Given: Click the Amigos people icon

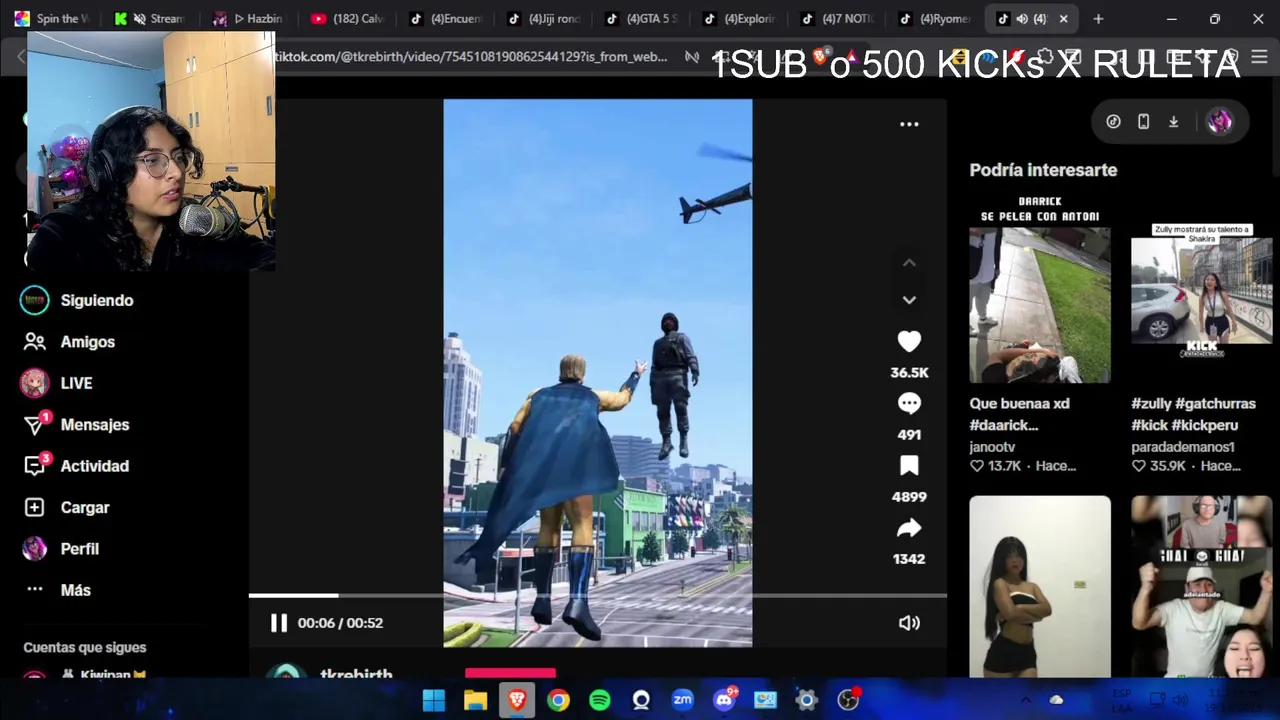Looking at the screenshot, I should point(34,342).
